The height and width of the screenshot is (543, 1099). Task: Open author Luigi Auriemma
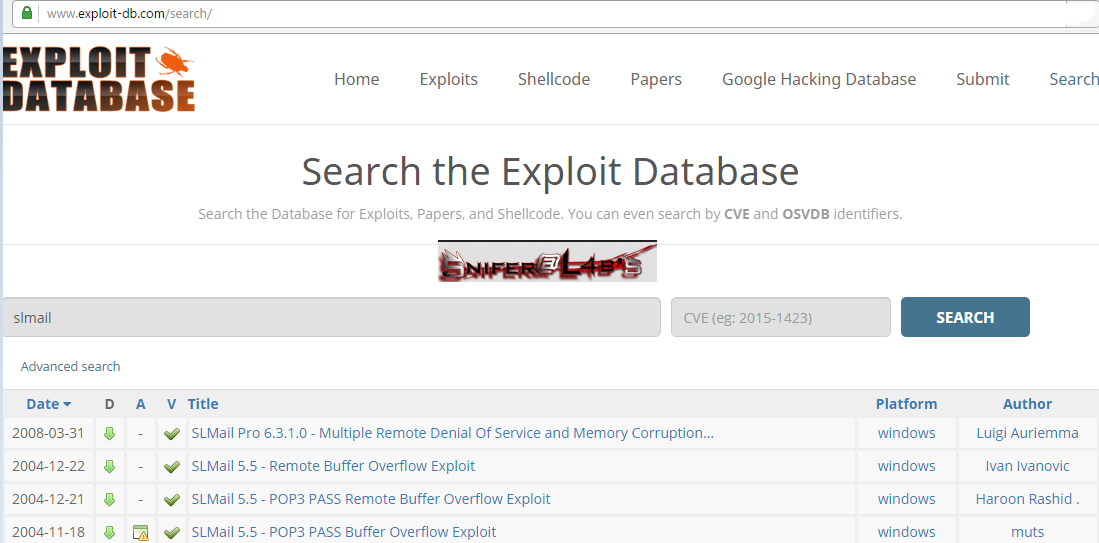point(1028,433)
